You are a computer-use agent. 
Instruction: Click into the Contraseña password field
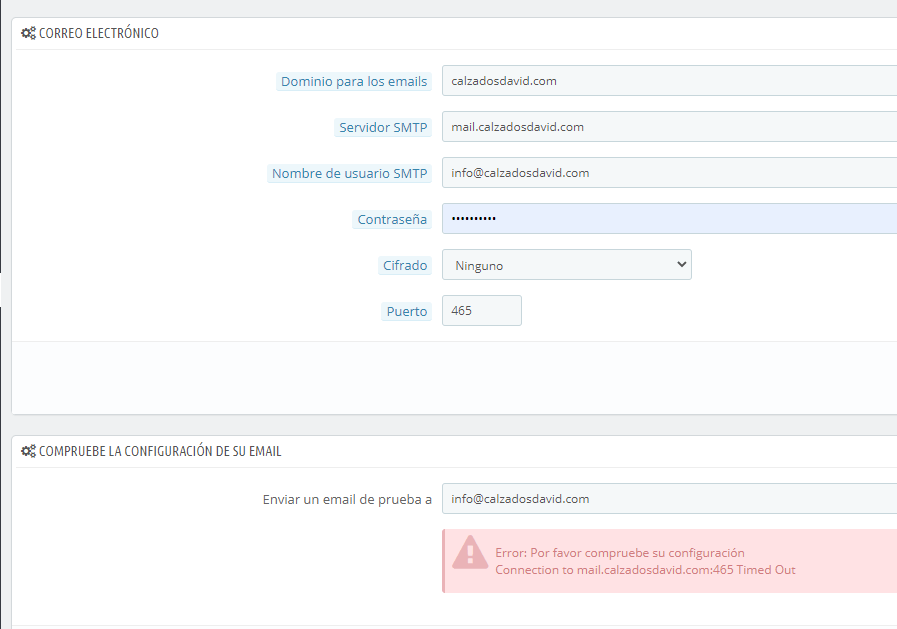(669, 218)
